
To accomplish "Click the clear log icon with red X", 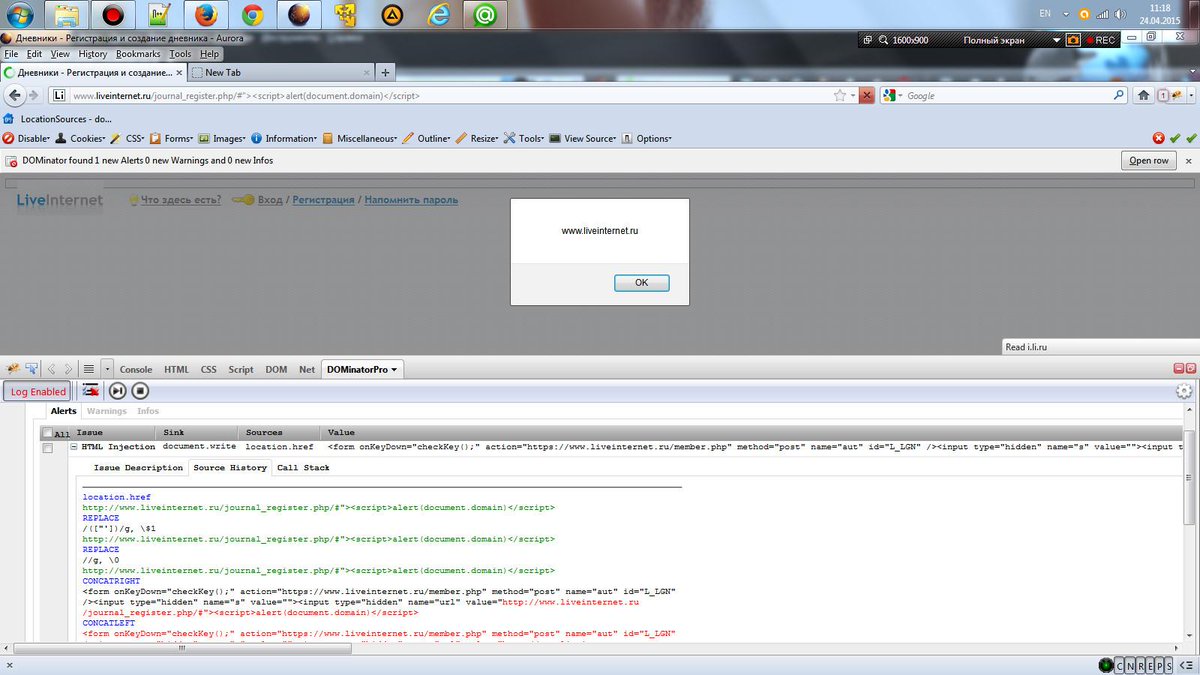I will [x=90, y=391].
